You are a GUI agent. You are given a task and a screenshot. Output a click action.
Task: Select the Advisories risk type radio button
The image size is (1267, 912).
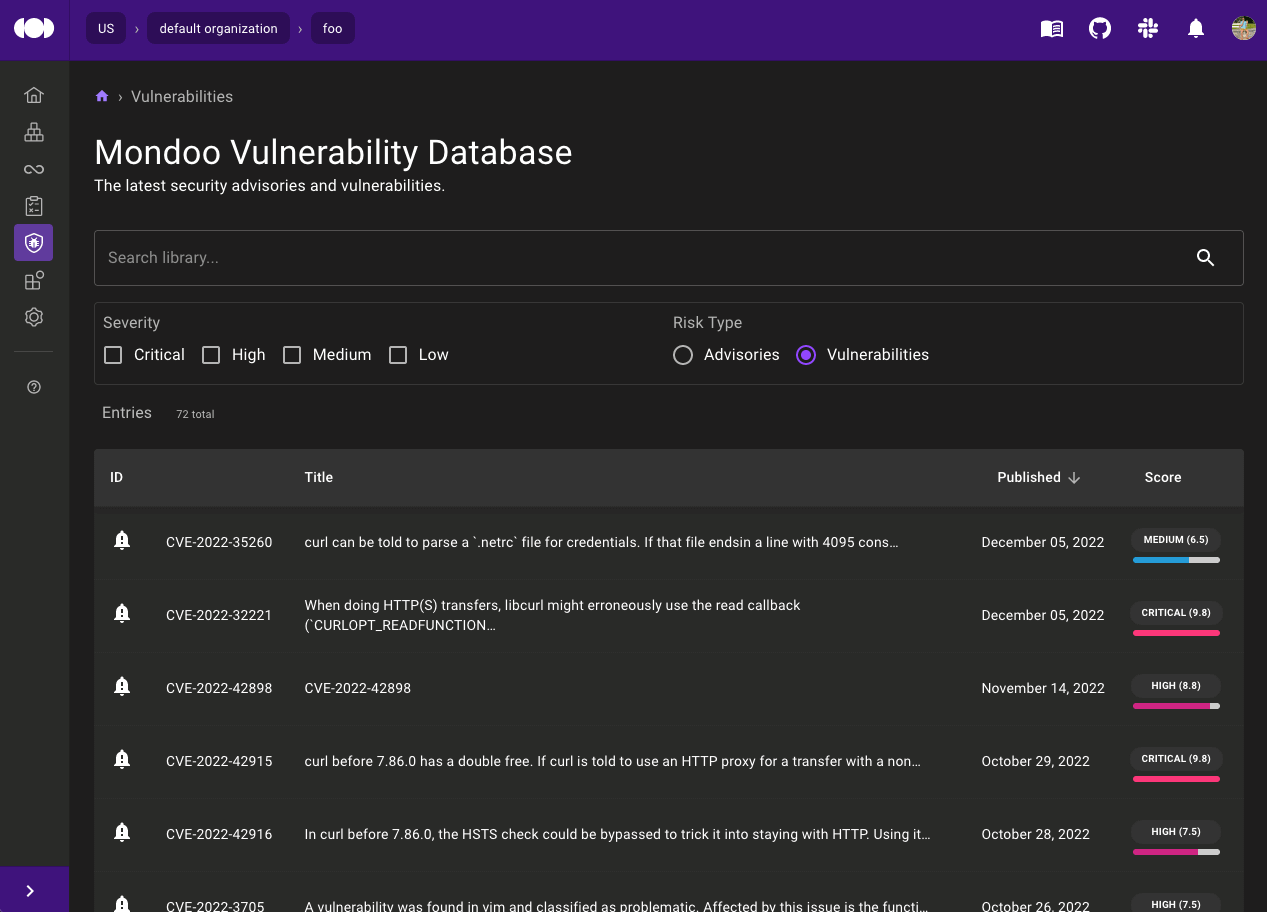pyautogui.click(x=683, y=354)
